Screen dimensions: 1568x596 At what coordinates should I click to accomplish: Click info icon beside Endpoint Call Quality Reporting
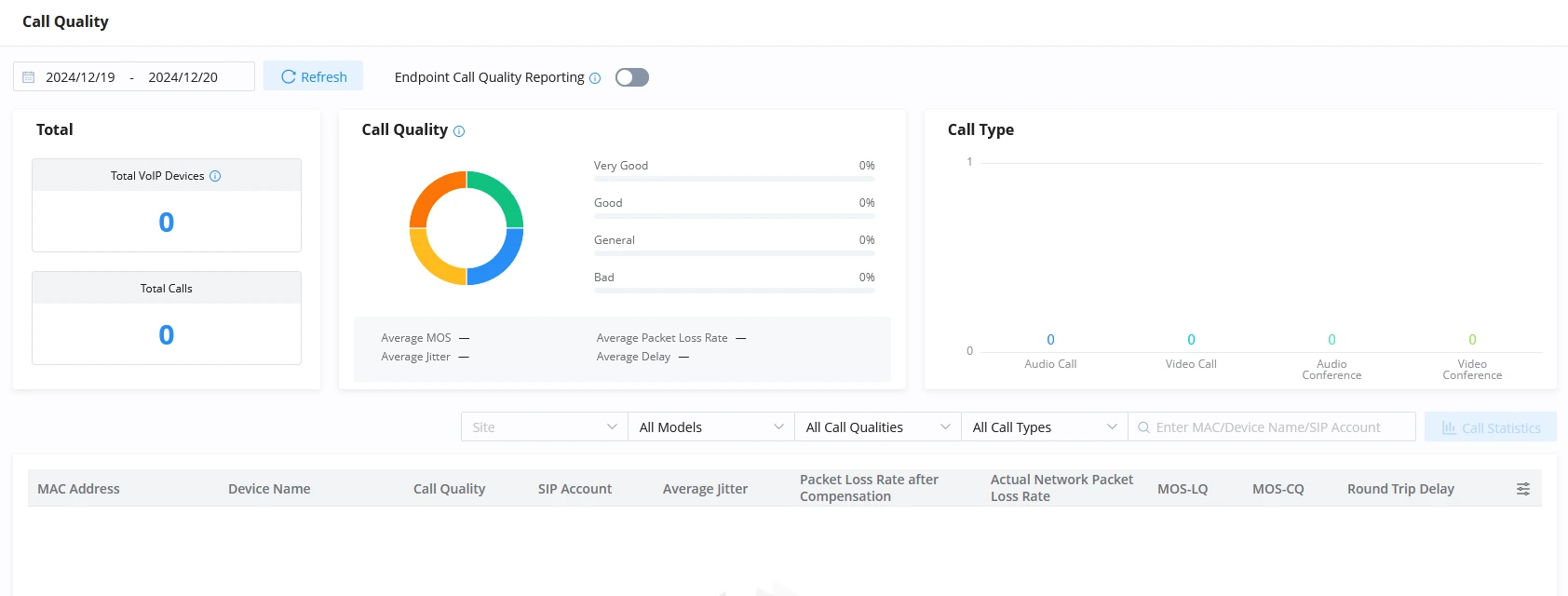tap(595, 78)
